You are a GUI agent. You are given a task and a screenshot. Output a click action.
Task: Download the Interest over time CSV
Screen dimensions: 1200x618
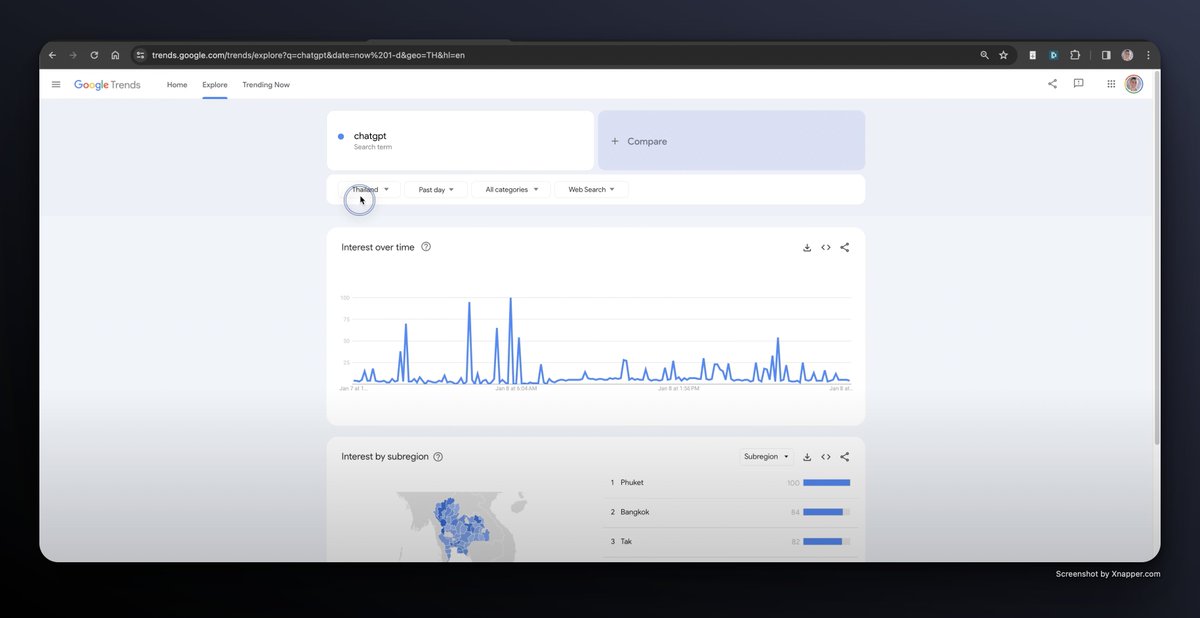tap(807, 247)
